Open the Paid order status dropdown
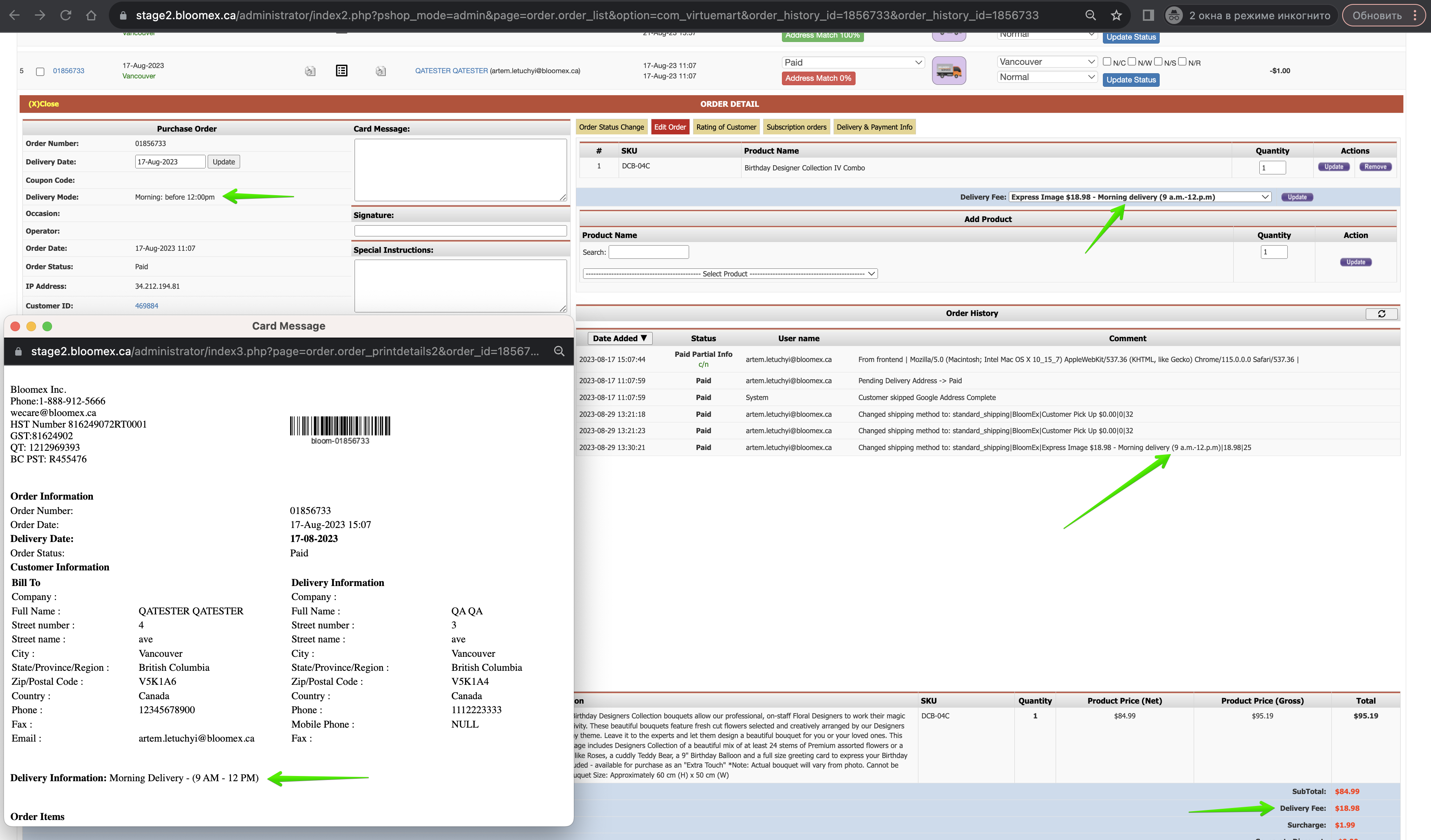The width and height of the screenshot is (1431, 840). 853,62
